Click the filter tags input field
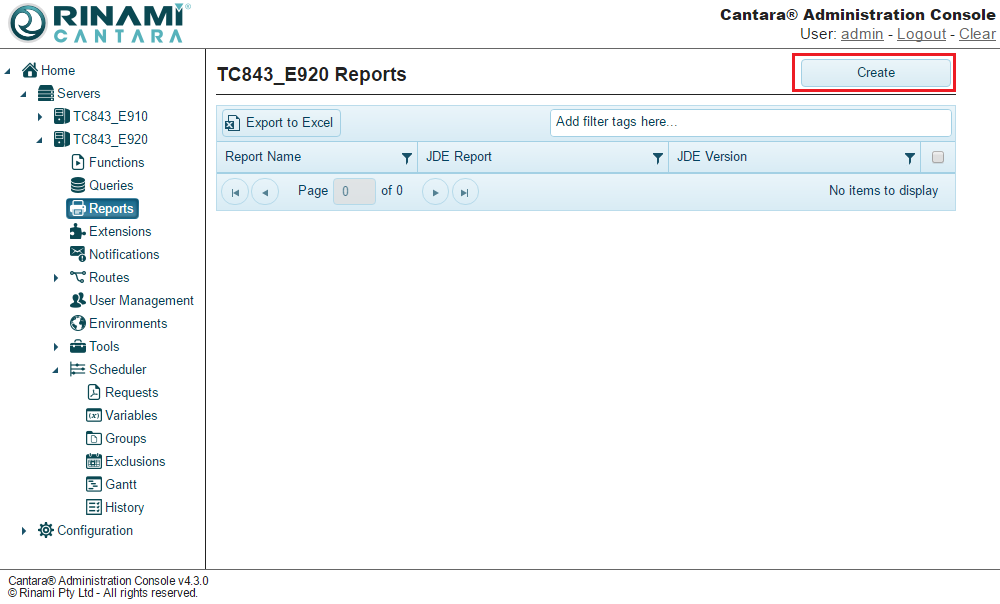 [x=750, y=122]
